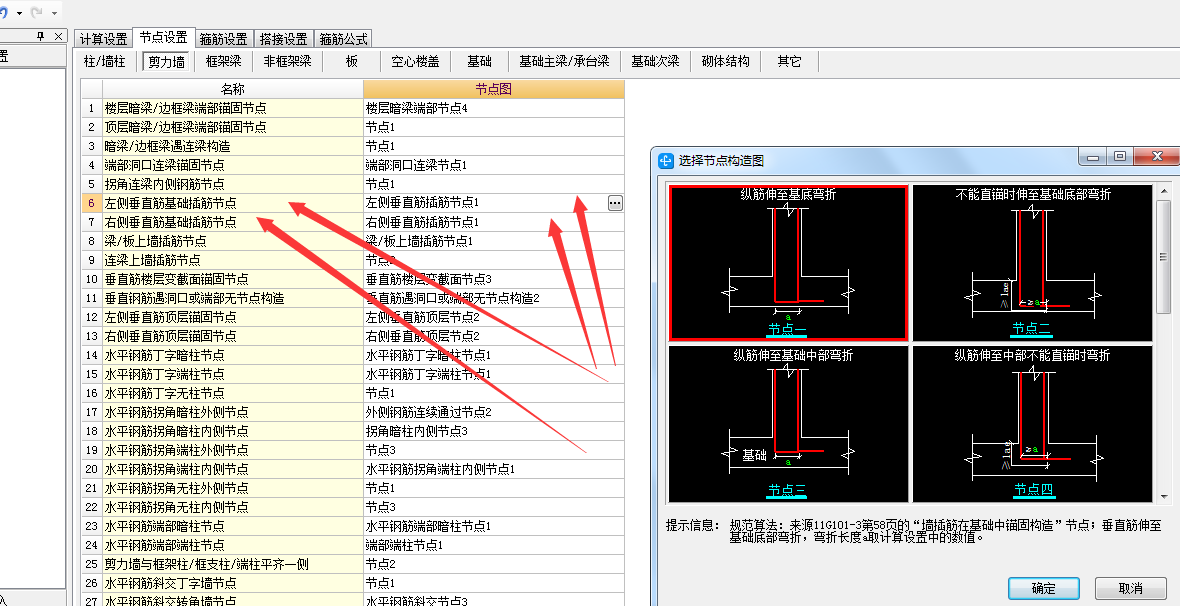Screen dimensions: 1180x606
Task: Click the 节点四 link label
Action: pos(1032,489)
